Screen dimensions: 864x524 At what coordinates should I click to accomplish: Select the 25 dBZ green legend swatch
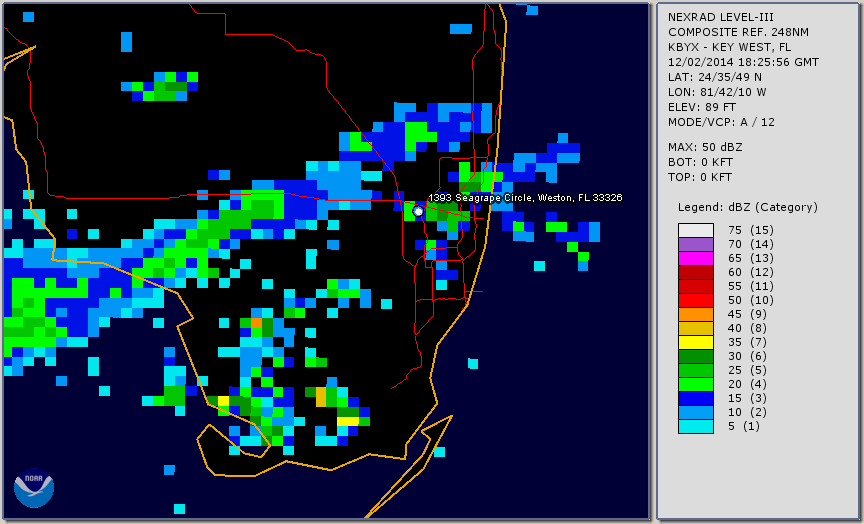tap(695, 370)
